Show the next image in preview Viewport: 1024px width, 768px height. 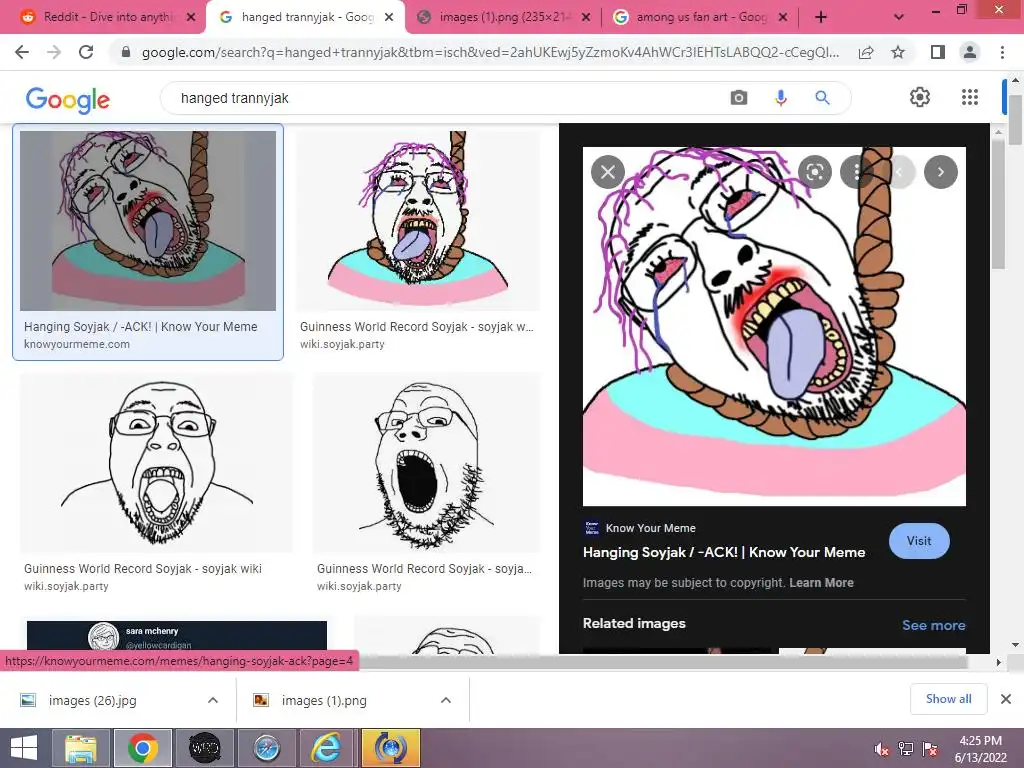pyautogui.click(x=940, y=172)
